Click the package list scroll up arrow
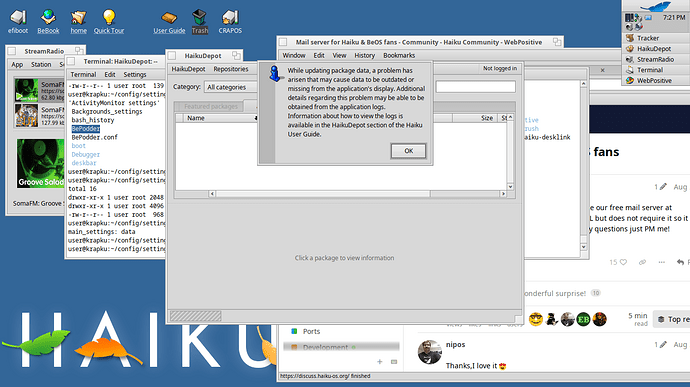This screenshot has width=690, height=387. point(510,118)
